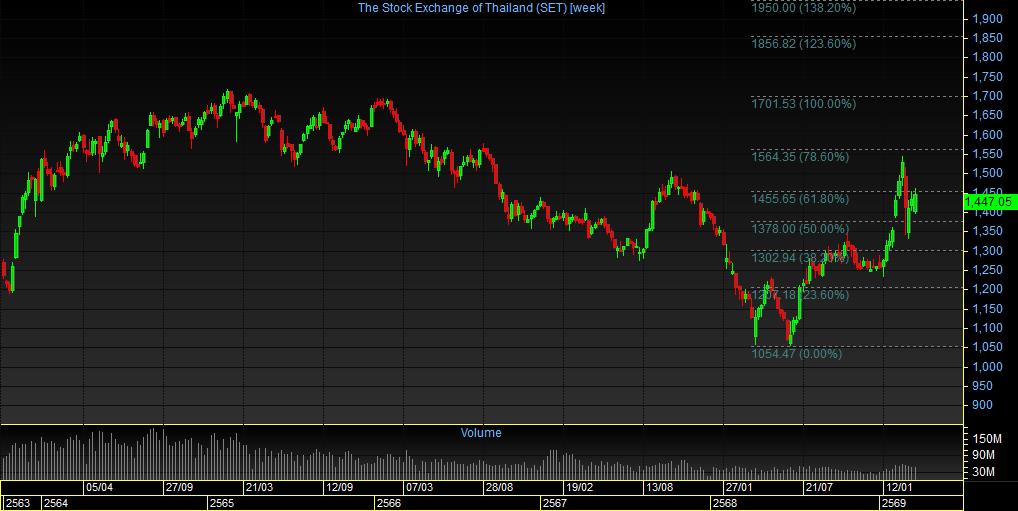Click the 1207.18 (23.60%) retracement label
The height and width of the screenshot is (511, 1018).
800,295
